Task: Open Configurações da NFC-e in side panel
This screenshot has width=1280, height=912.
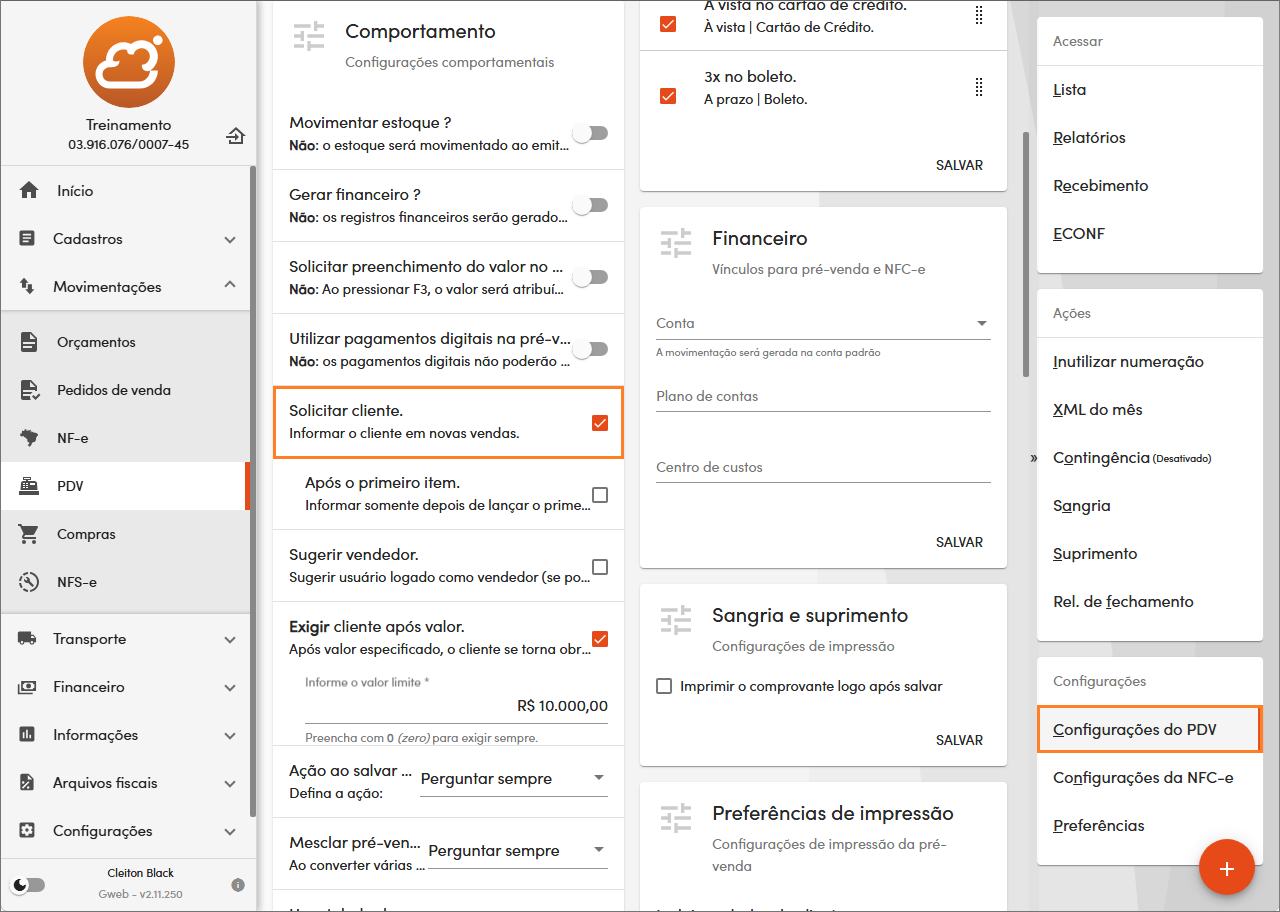Action: click(1143, 778)
